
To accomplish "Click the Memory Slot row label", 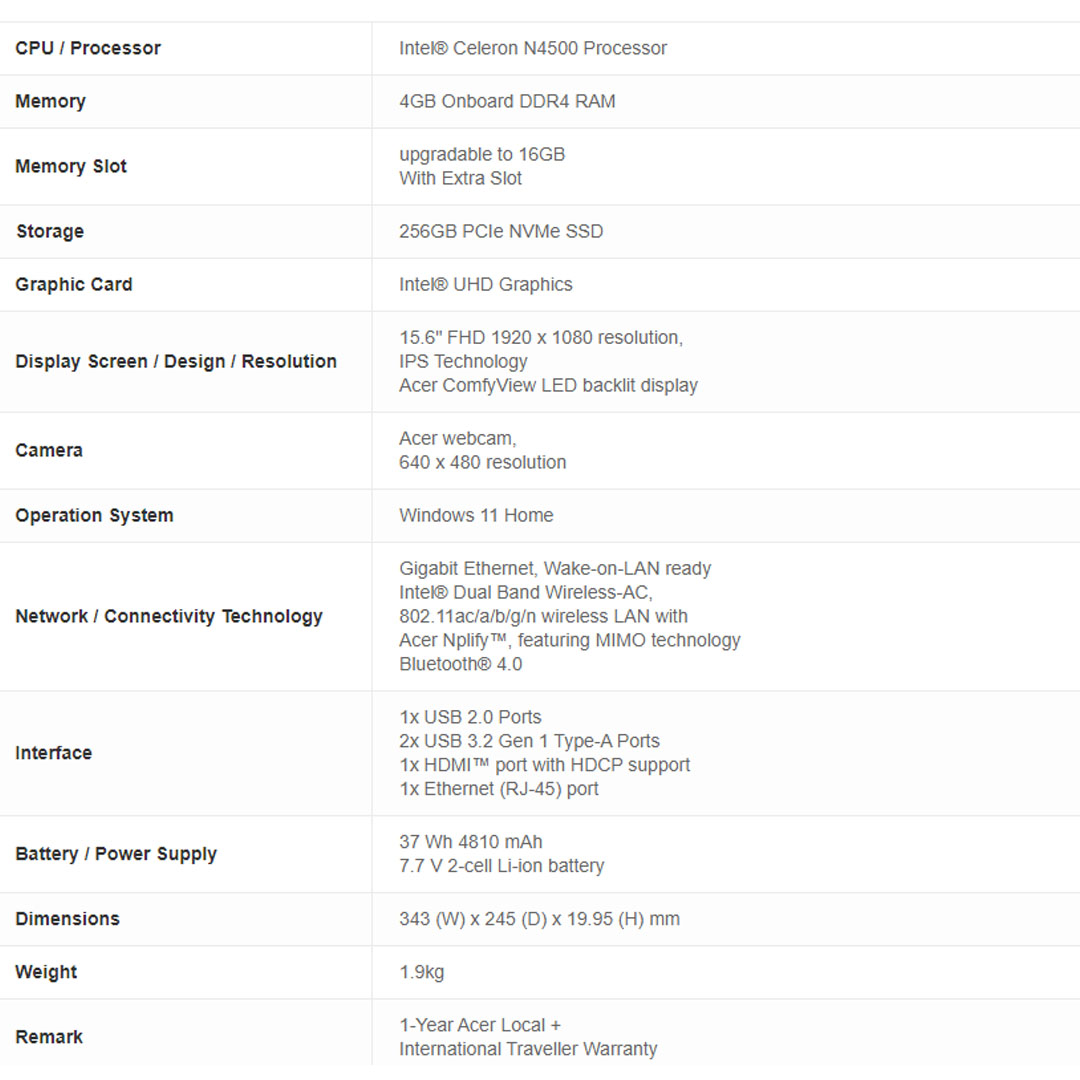I will click(x=71, y=166).
